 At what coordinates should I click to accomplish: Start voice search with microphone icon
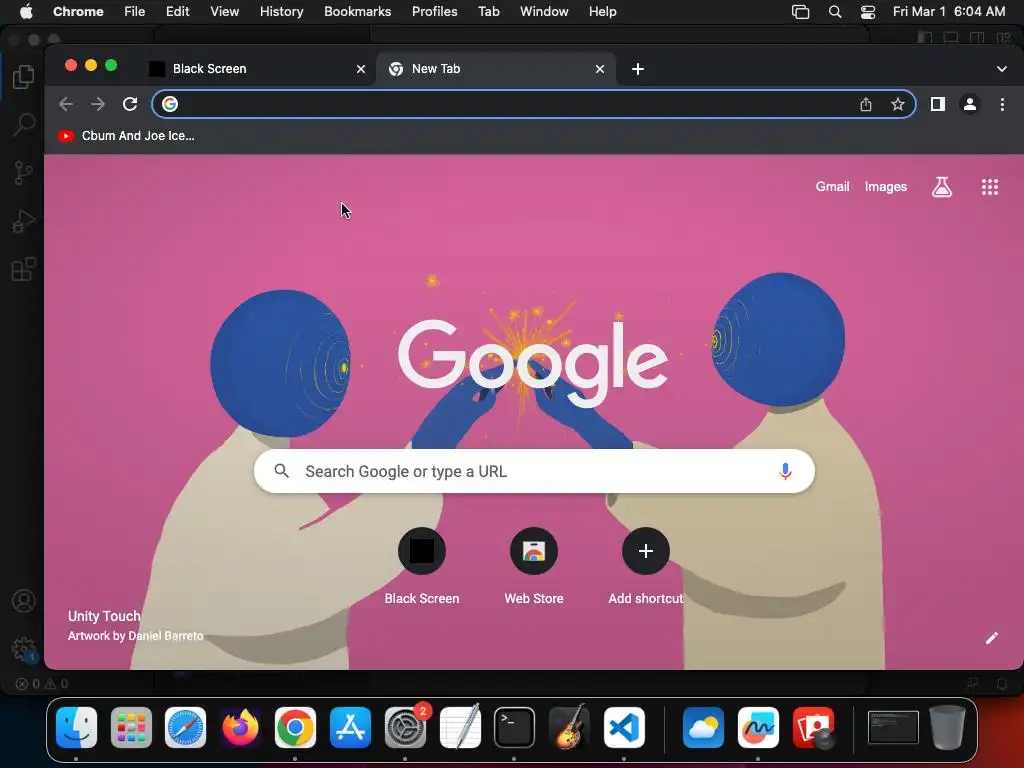(x=786, y=471)
